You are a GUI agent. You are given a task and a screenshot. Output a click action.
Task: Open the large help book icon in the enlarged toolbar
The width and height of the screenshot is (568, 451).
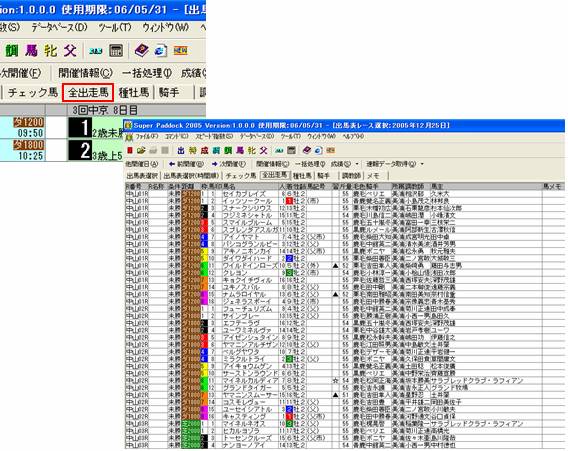[142, 51]
